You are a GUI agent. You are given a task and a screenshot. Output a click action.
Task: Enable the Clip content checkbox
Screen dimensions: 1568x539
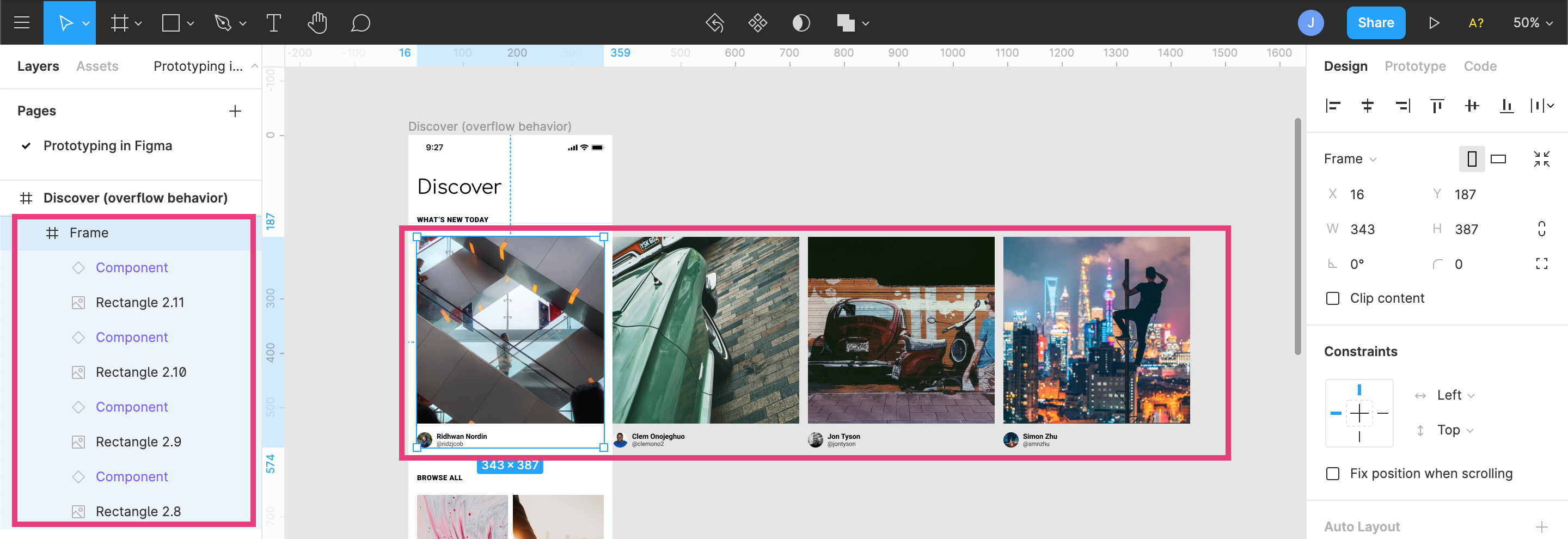[x=1332, y=298]
